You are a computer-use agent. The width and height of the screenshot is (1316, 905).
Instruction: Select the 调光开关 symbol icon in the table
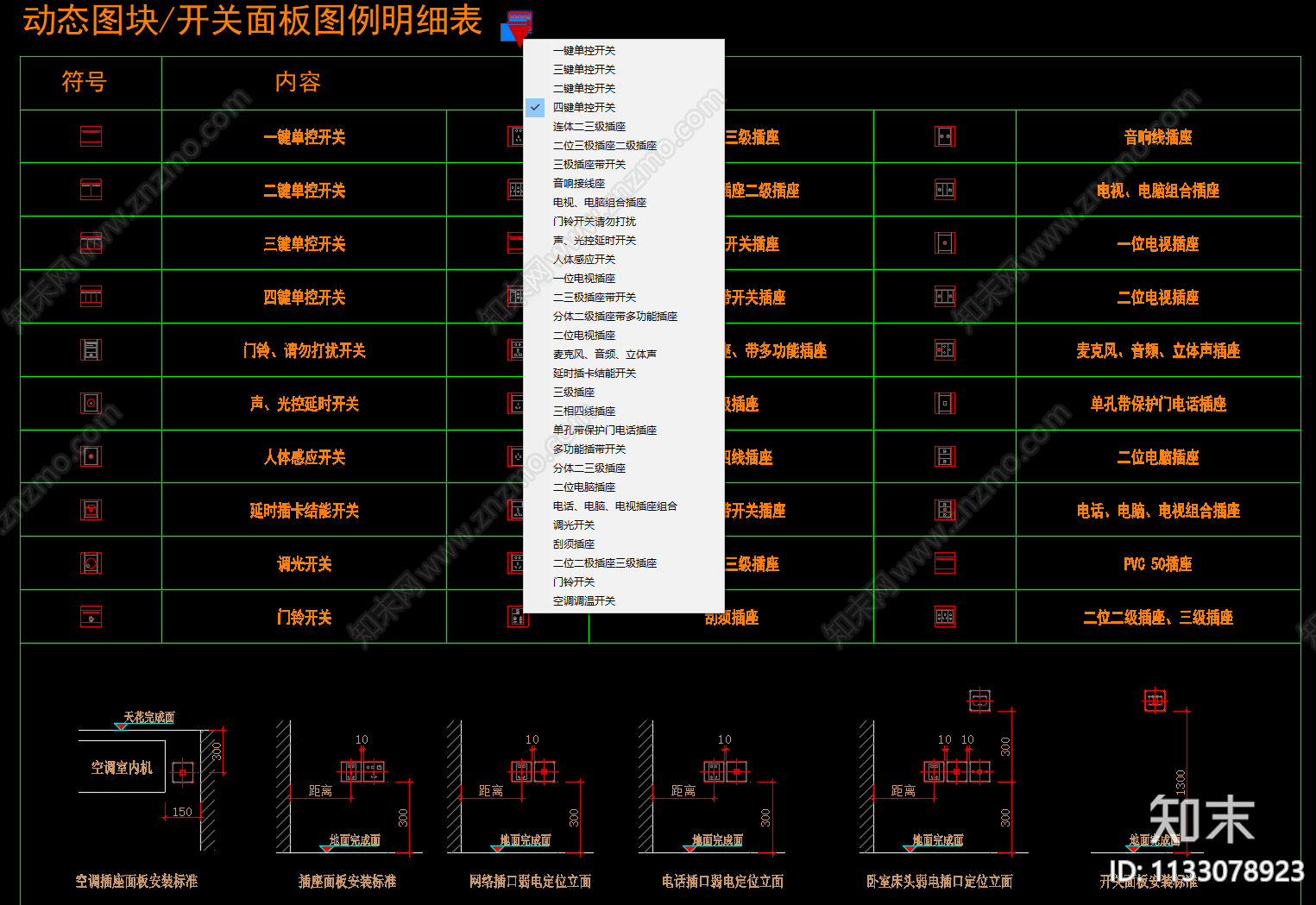pyautogui.click(x=91, y=563)
